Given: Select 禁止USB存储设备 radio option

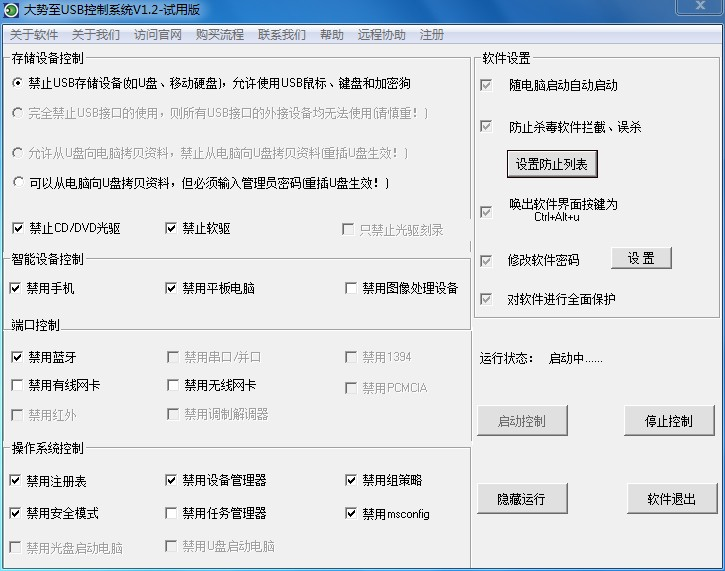Looking at the screenshot, I should coord(17,83).
